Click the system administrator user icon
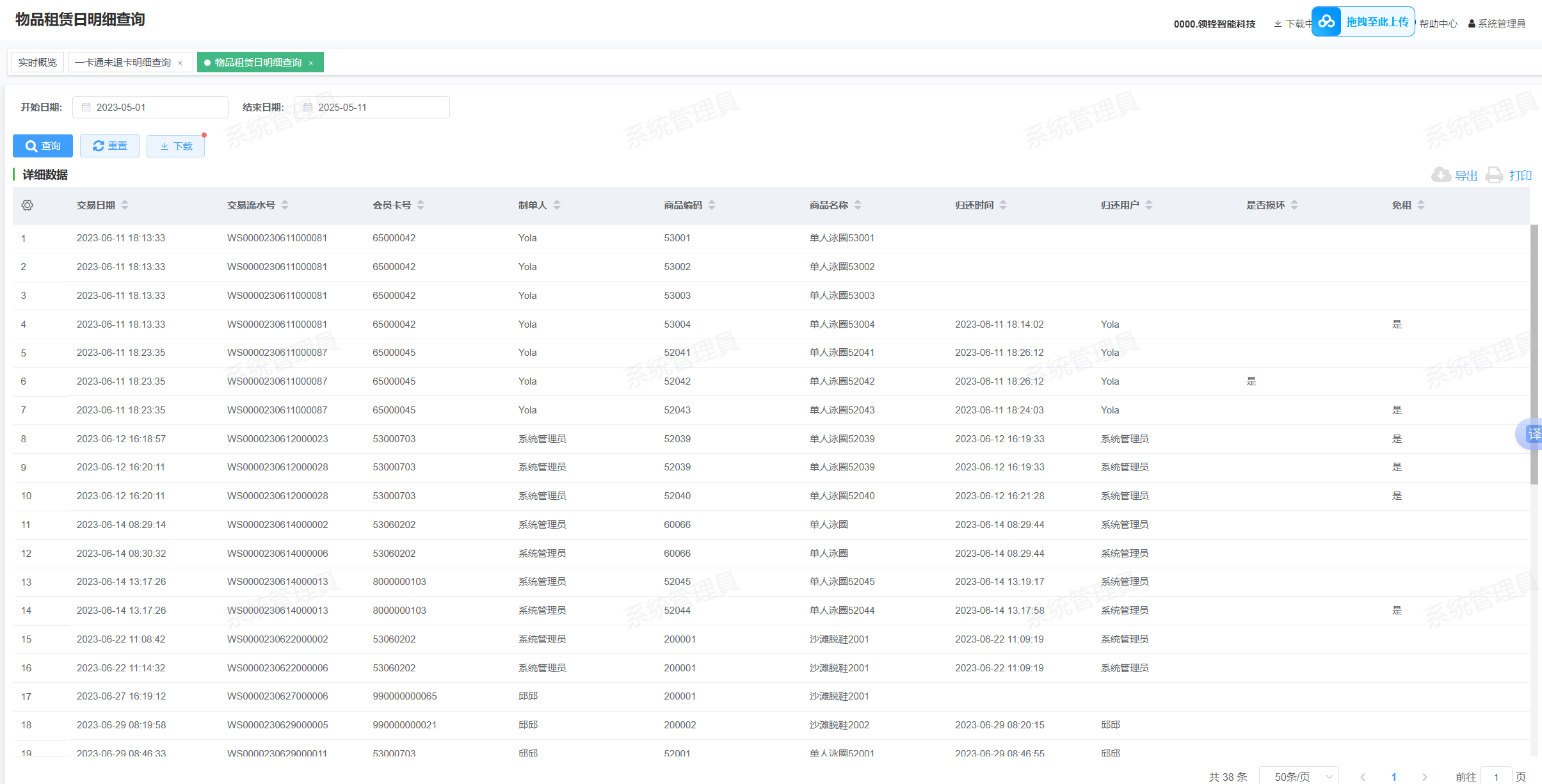1542x784 pixels. pos(1472,24)
